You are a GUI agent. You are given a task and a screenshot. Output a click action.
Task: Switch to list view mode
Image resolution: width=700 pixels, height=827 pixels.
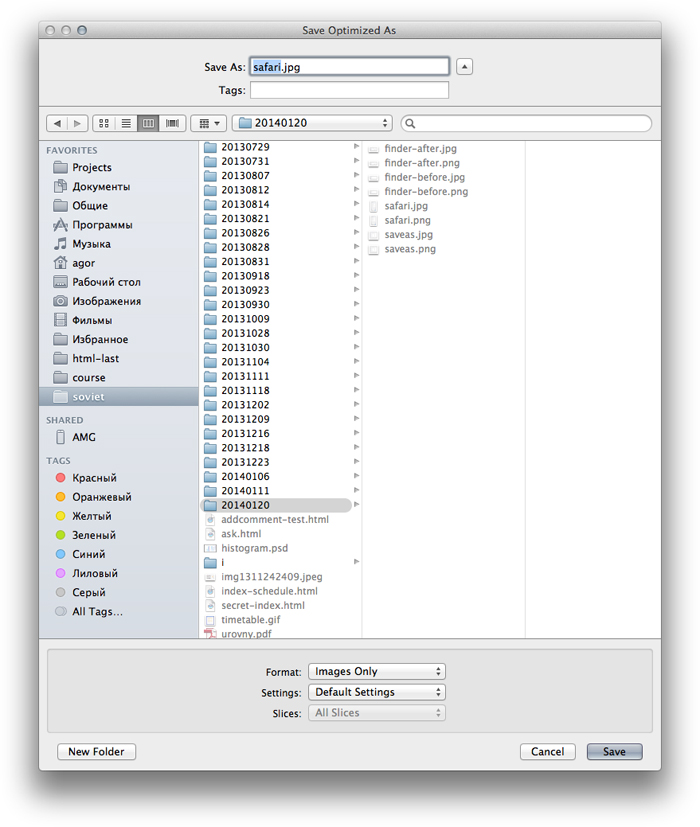click(x=126, y=123)
